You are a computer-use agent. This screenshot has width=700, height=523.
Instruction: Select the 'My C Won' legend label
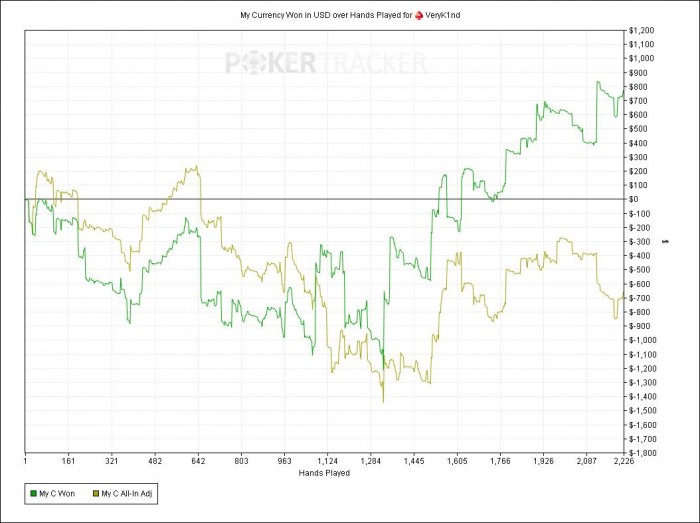coord(57,494)
